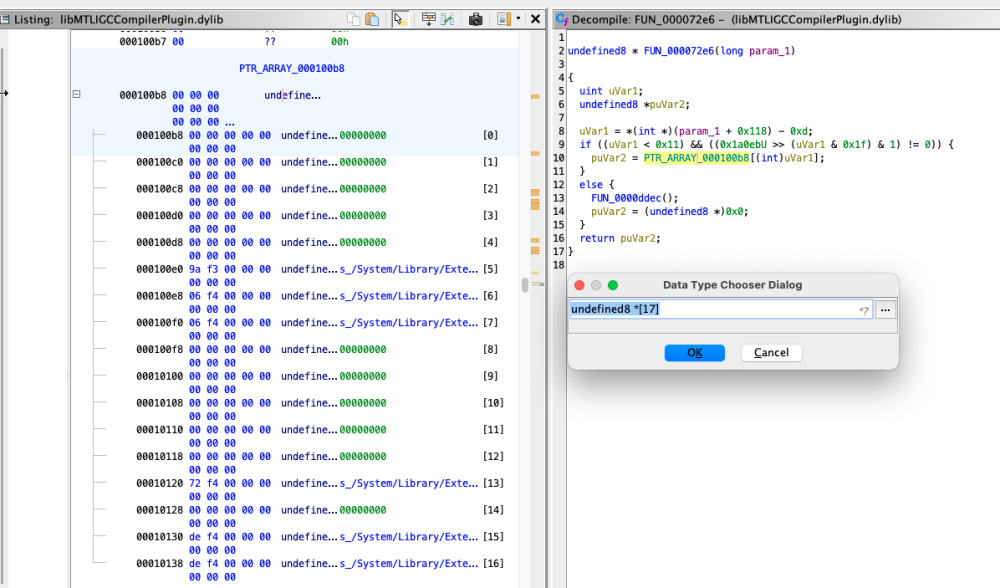Open the browser field formatter icon
Viewport: 1000px width, 588px height.
(x=429, y=19)
